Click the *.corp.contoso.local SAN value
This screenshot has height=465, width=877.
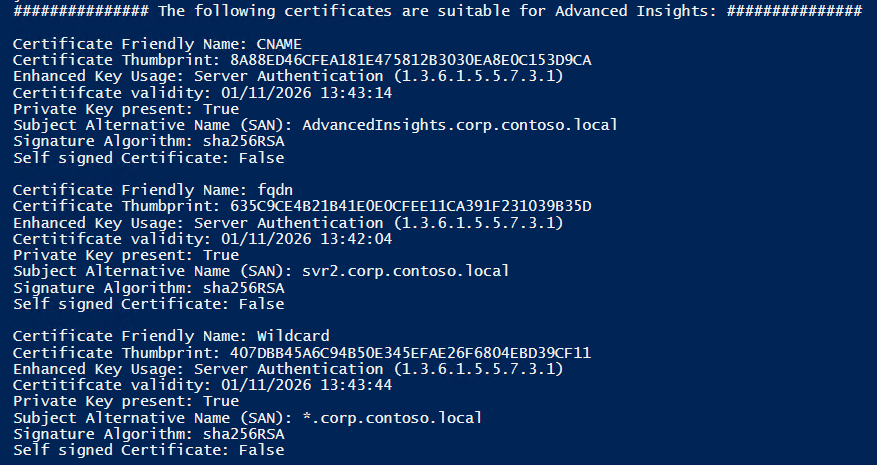[x=392, y=417]
